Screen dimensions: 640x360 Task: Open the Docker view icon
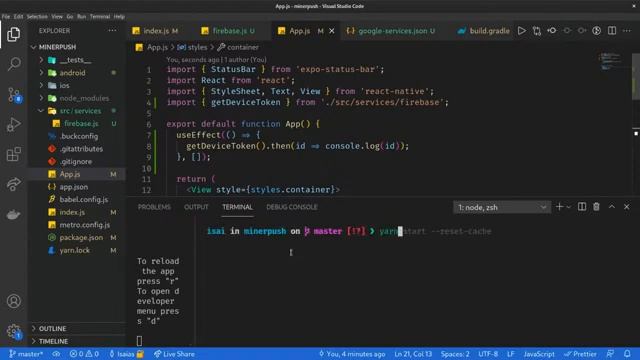click(x=13, y=214)
